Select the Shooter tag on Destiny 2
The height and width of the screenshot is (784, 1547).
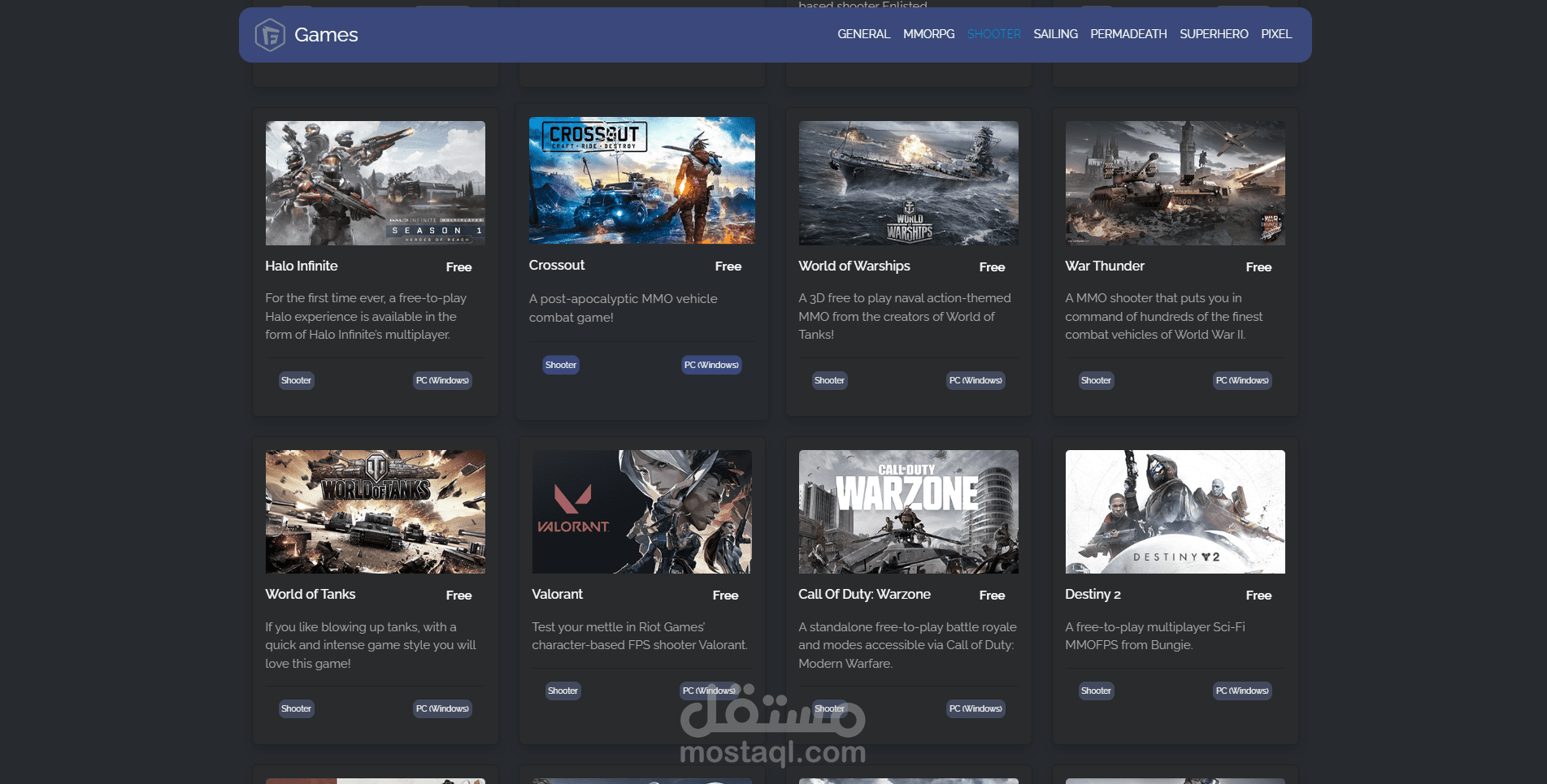pos(1096,691)
